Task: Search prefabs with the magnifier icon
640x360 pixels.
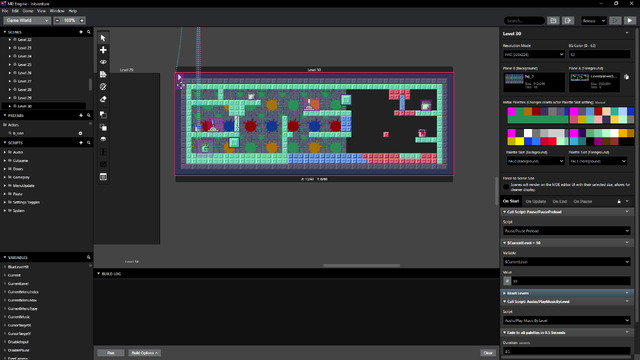Action: click(89, 116)
